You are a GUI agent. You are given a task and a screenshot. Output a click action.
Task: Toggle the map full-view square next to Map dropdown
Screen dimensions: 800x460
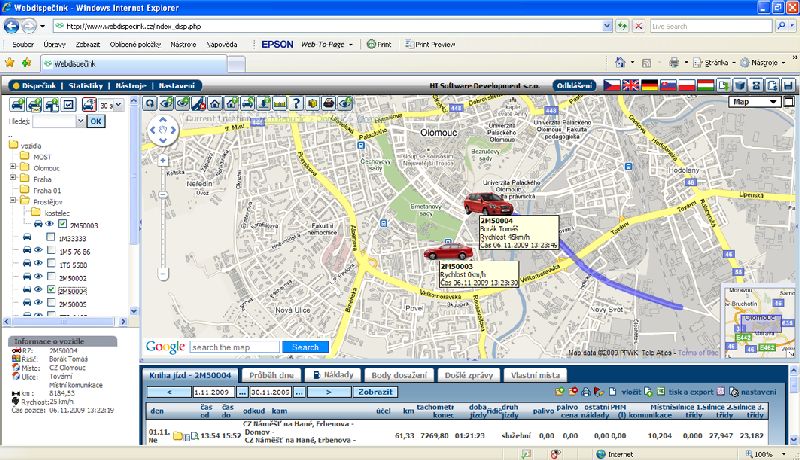[788, 101]
